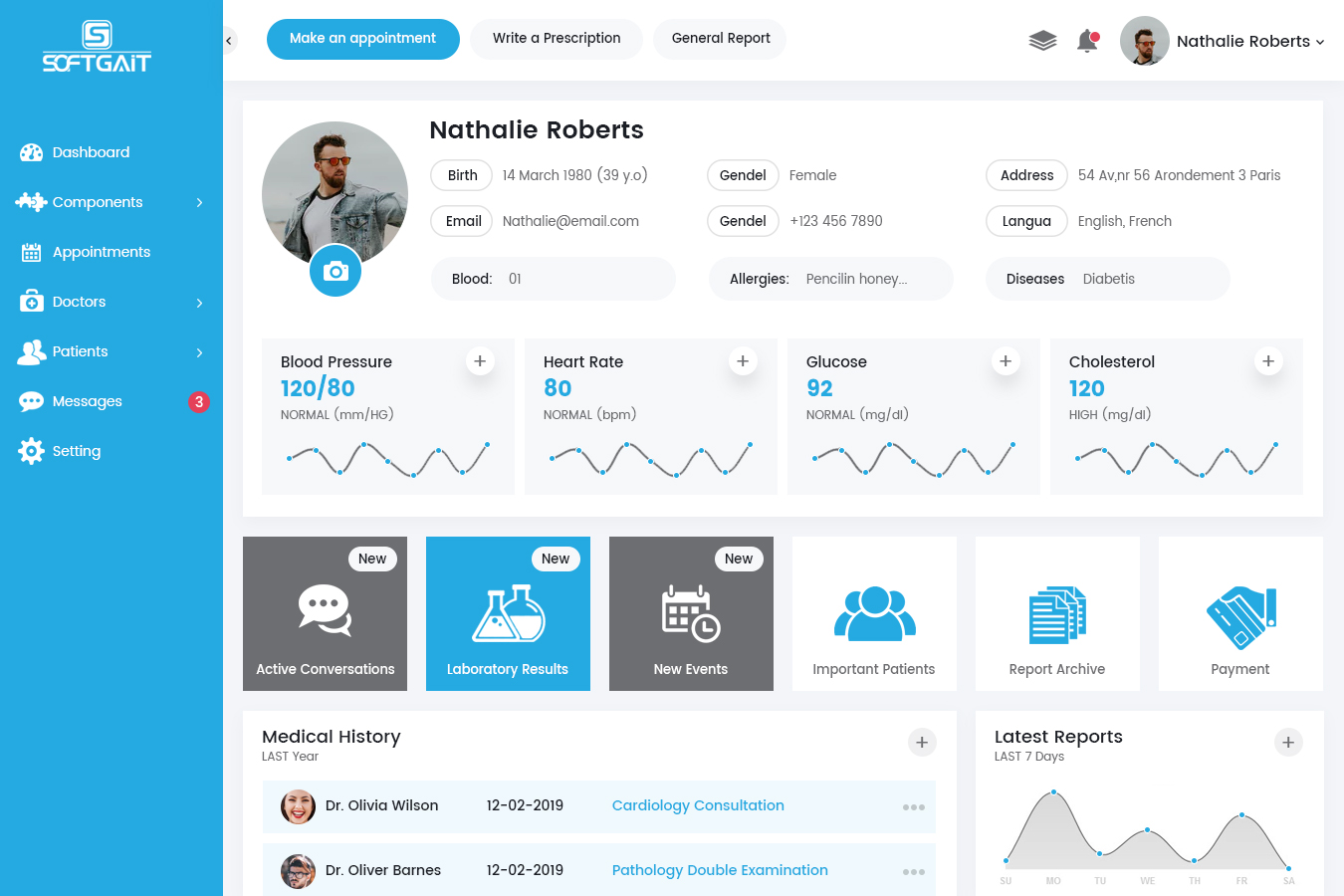Click Dr. Oliver Barnes' name

coord(383,870)
